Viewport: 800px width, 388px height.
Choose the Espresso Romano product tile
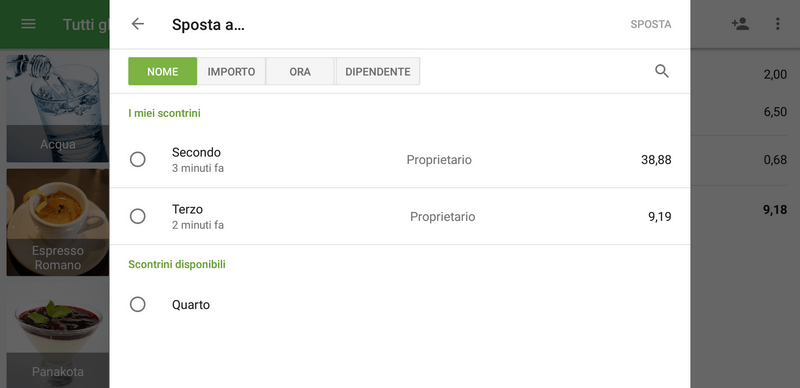click(58, 223)
